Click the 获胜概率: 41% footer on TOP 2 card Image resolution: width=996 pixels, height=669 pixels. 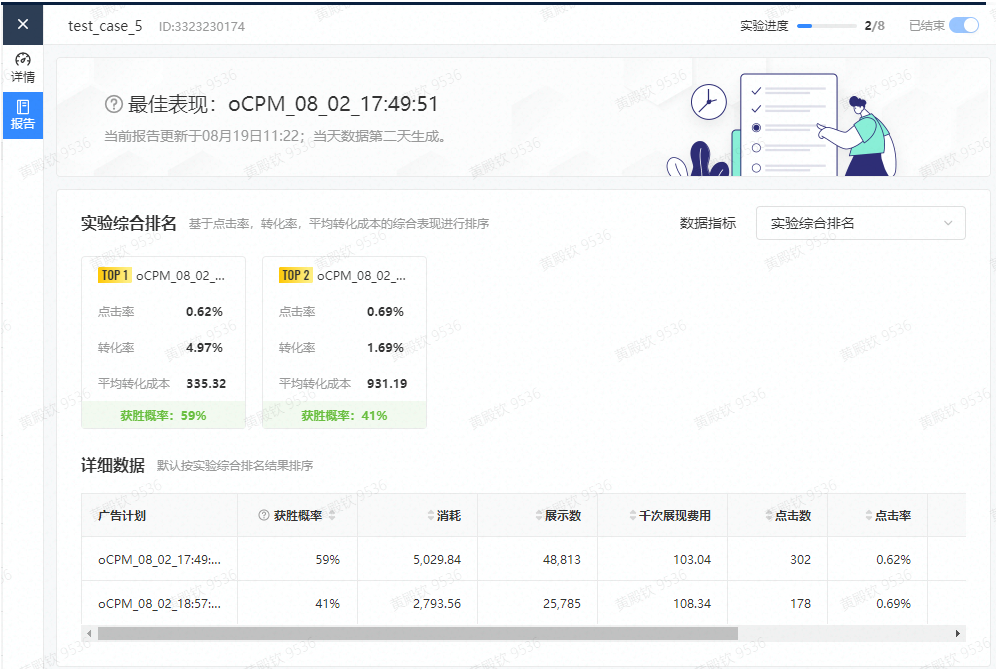tap(344, 416)
